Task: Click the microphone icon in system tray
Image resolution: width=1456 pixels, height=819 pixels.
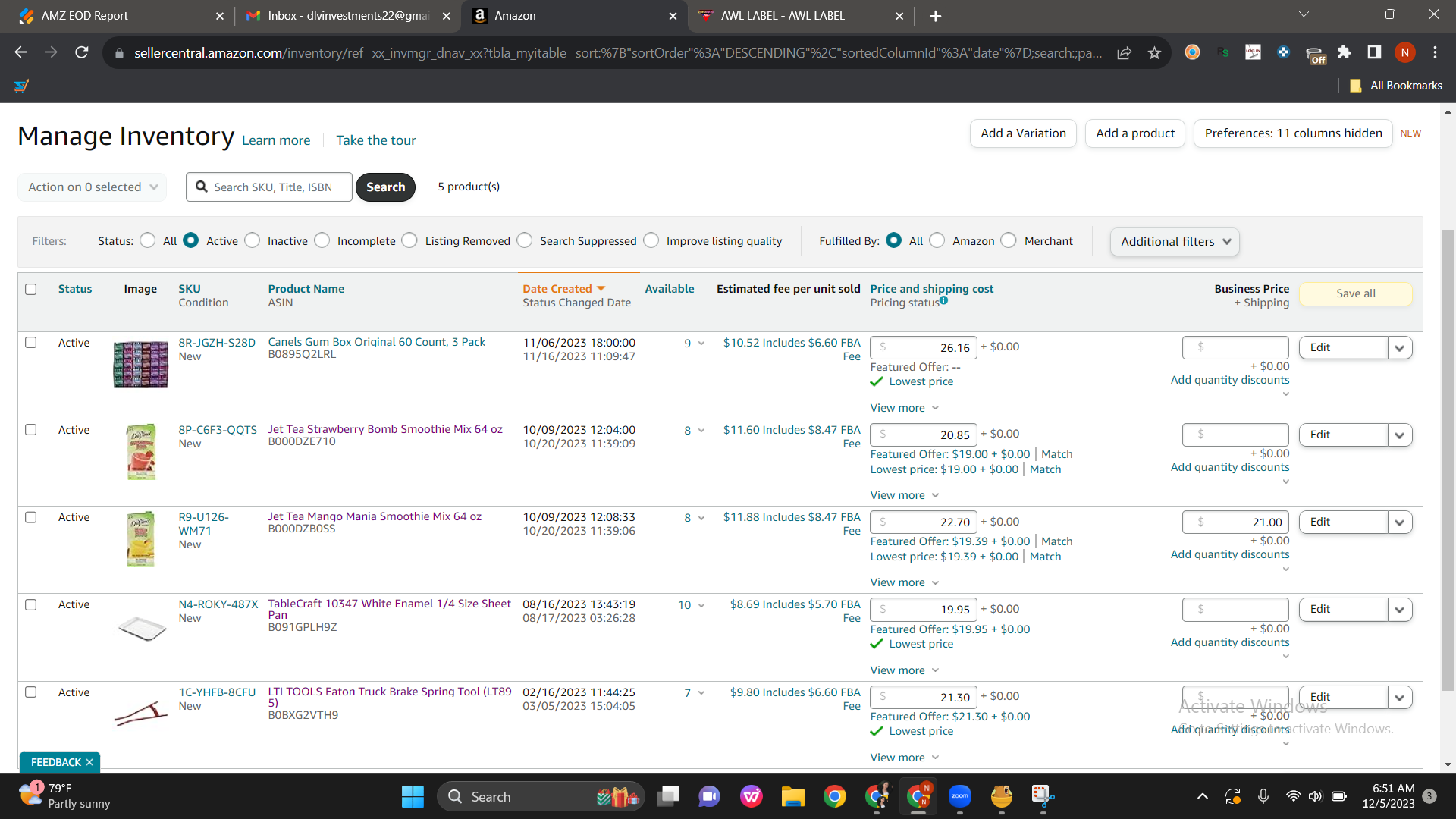Action: click(x=1263, y=796)
